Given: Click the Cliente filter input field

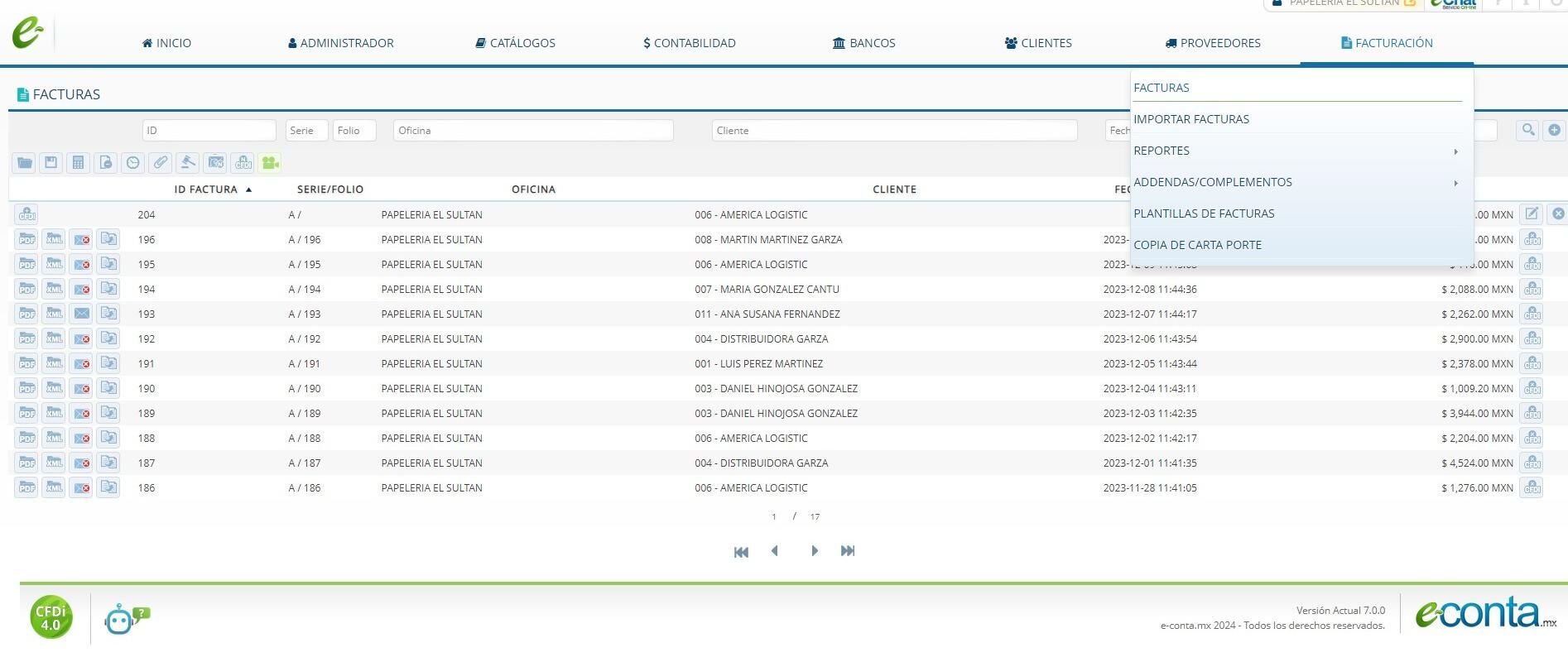Looking at the screenshot, I should pos(894,130).
